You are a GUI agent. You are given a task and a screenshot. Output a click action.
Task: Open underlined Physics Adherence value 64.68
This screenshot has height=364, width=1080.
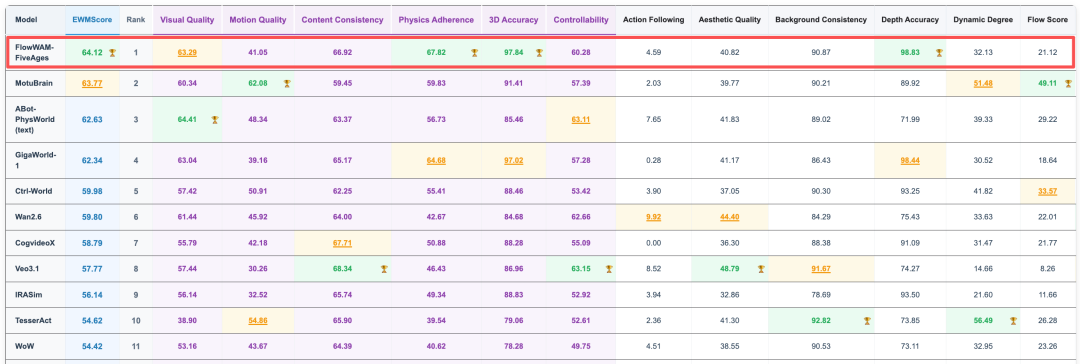click(x=437, y=160)
